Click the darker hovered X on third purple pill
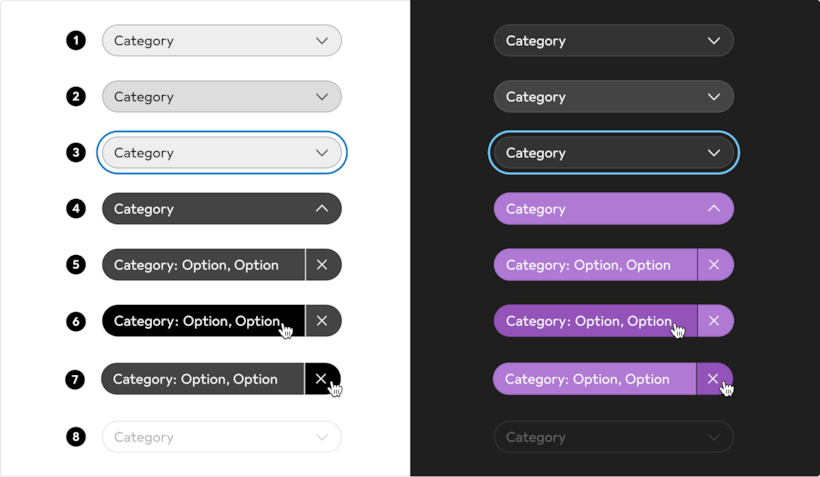The height and width of the screenshot is (477, 820). click(x=713, y=379)
